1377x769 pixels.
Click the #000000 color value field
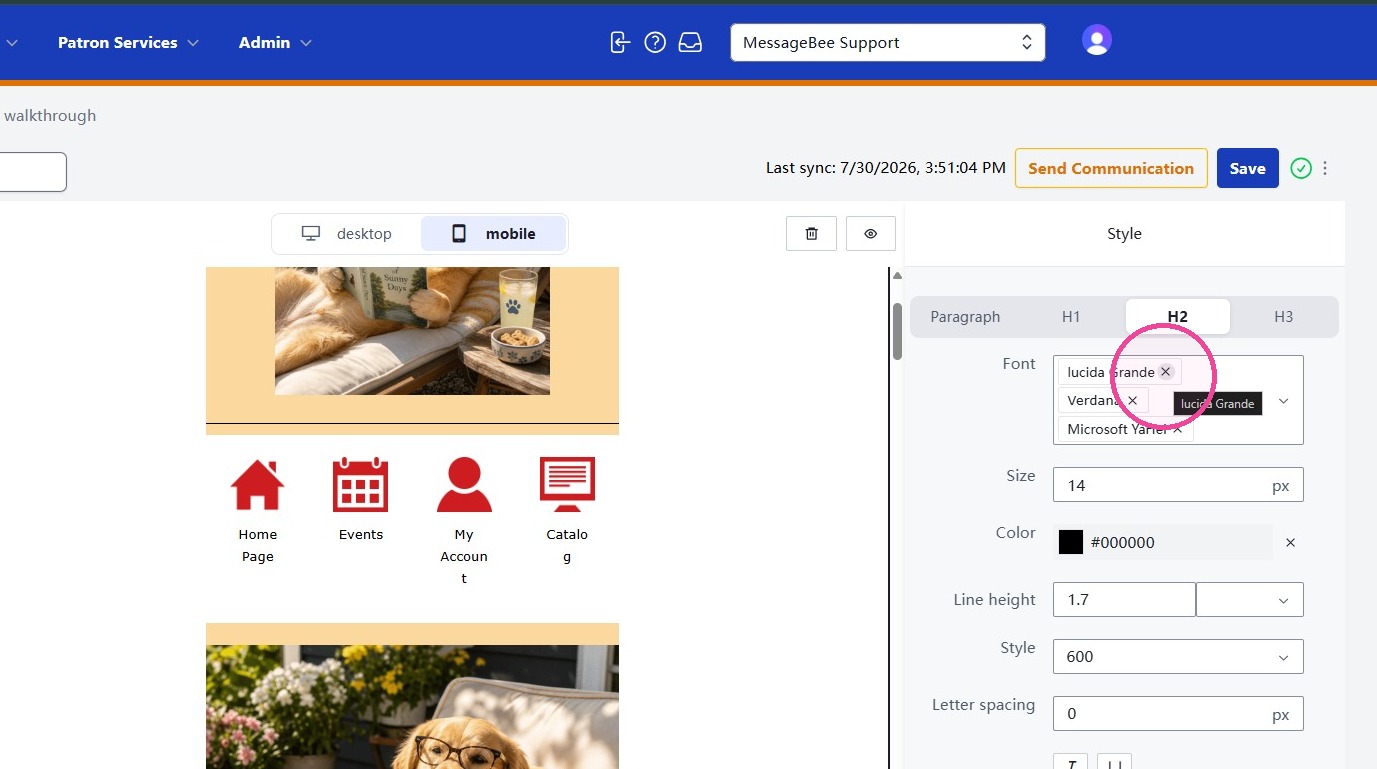point(1178,542)
